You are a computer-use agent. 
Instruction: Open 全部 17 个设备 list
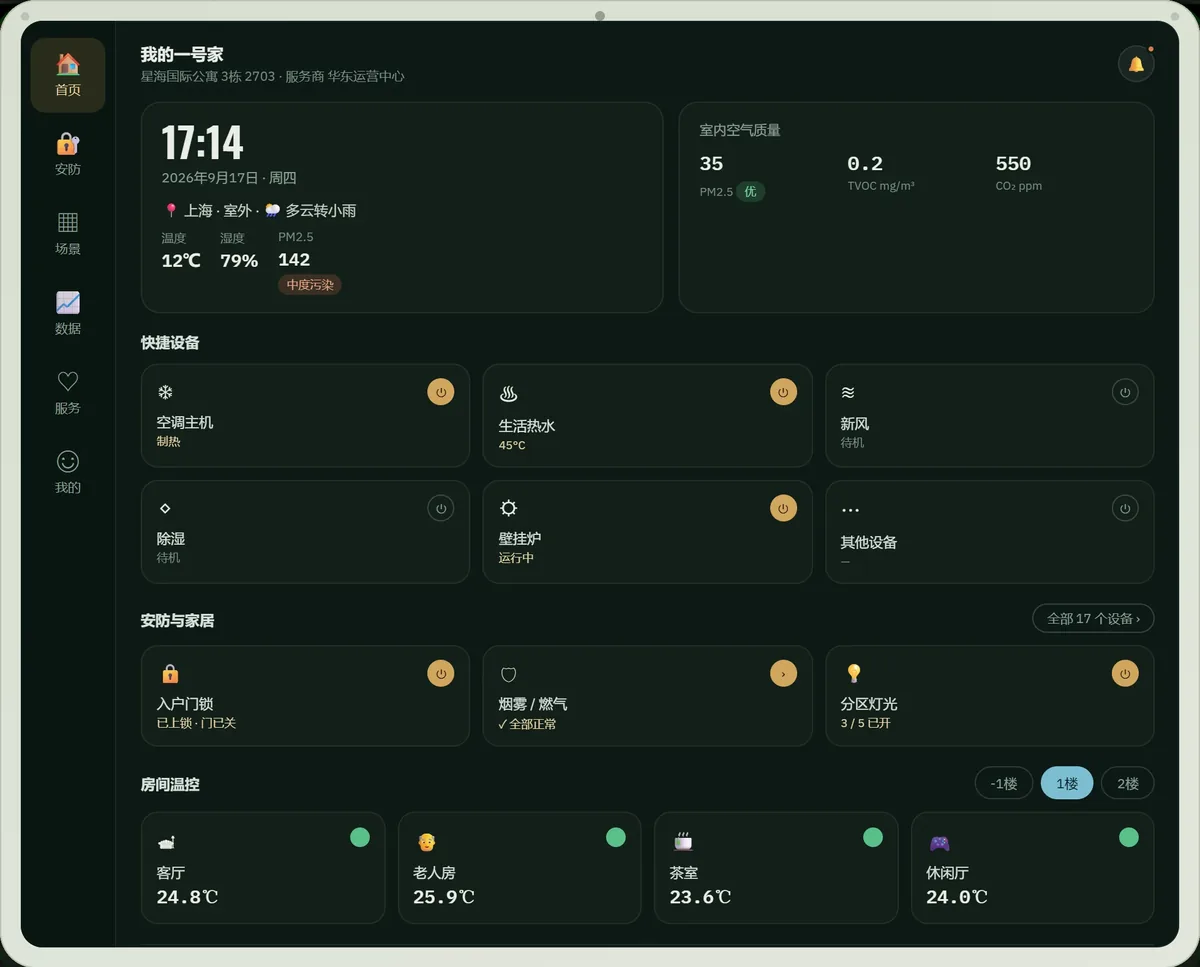tap(1093, 619)
